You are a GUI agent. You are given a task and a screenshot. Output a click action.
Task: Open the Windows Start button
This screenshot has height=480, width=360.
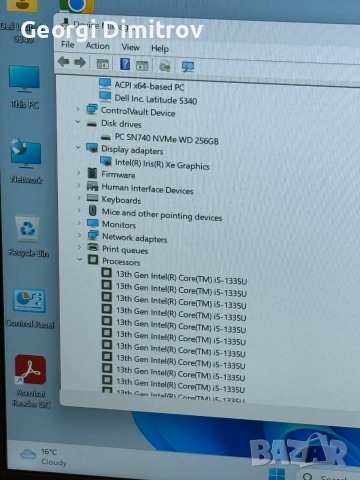tap(277, 474)
